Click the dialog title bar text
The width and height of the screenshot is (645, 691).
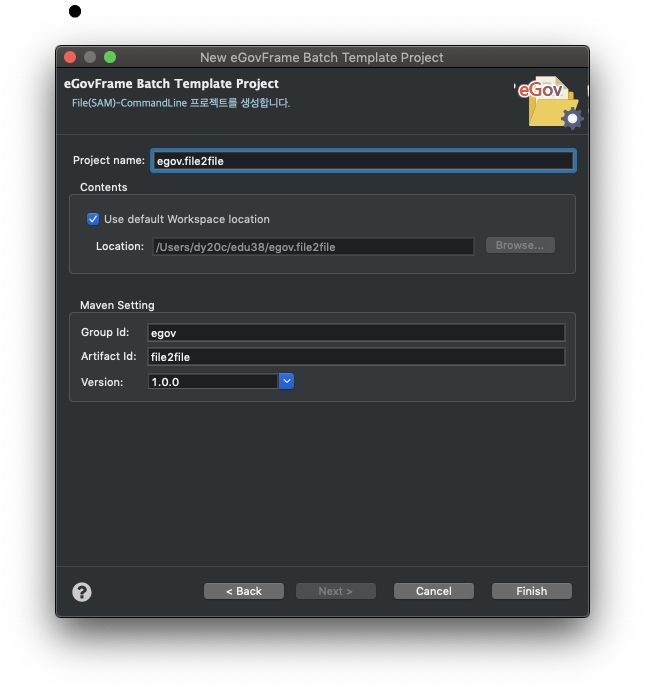tap(322, 58)
